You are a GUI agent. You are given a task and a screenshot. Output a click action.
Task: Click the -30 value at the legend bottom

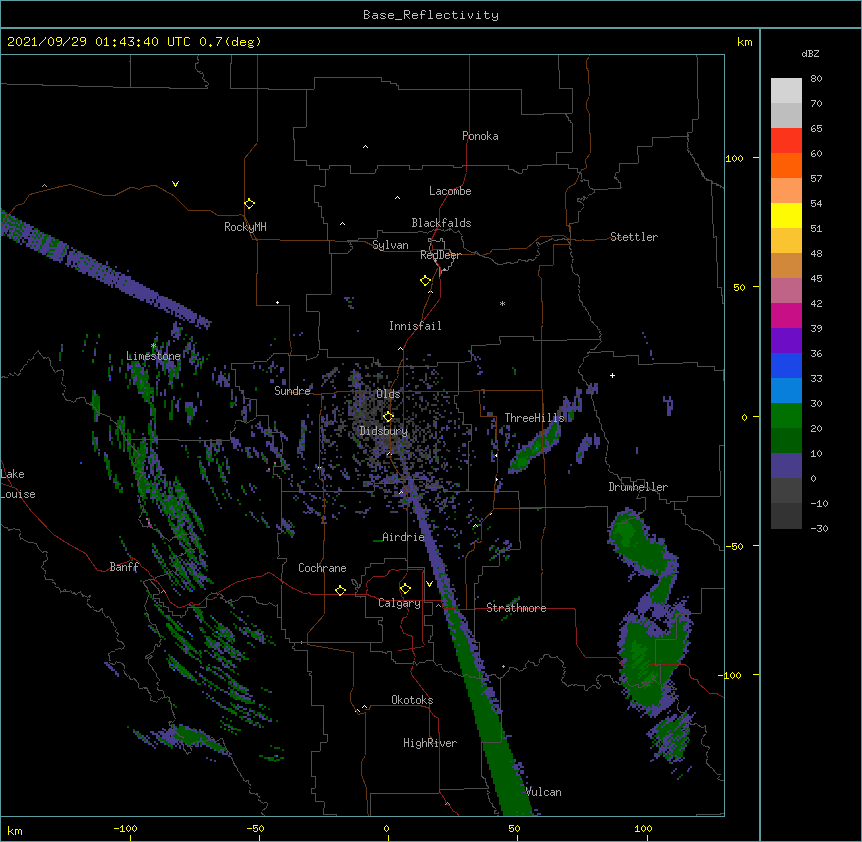click(x=819, y=528)
